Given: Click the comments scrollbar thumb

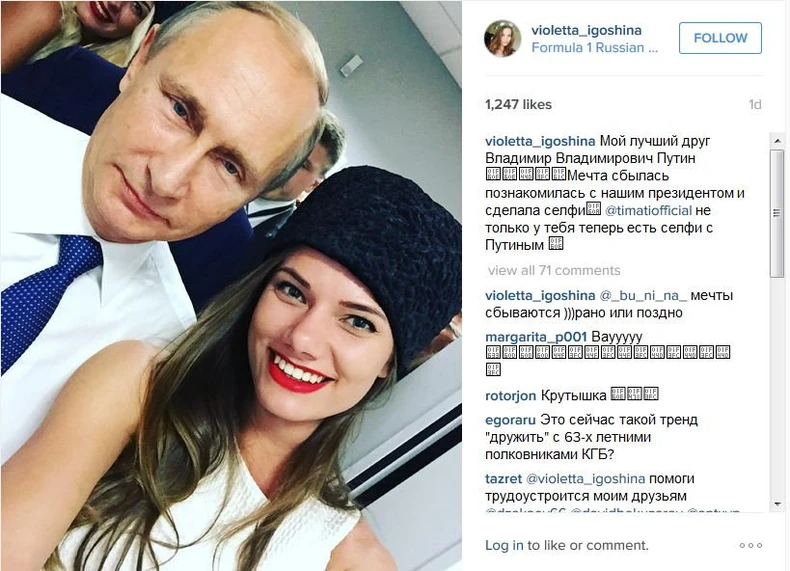Looking at the screenshot, I should click(x=777, y=213).
